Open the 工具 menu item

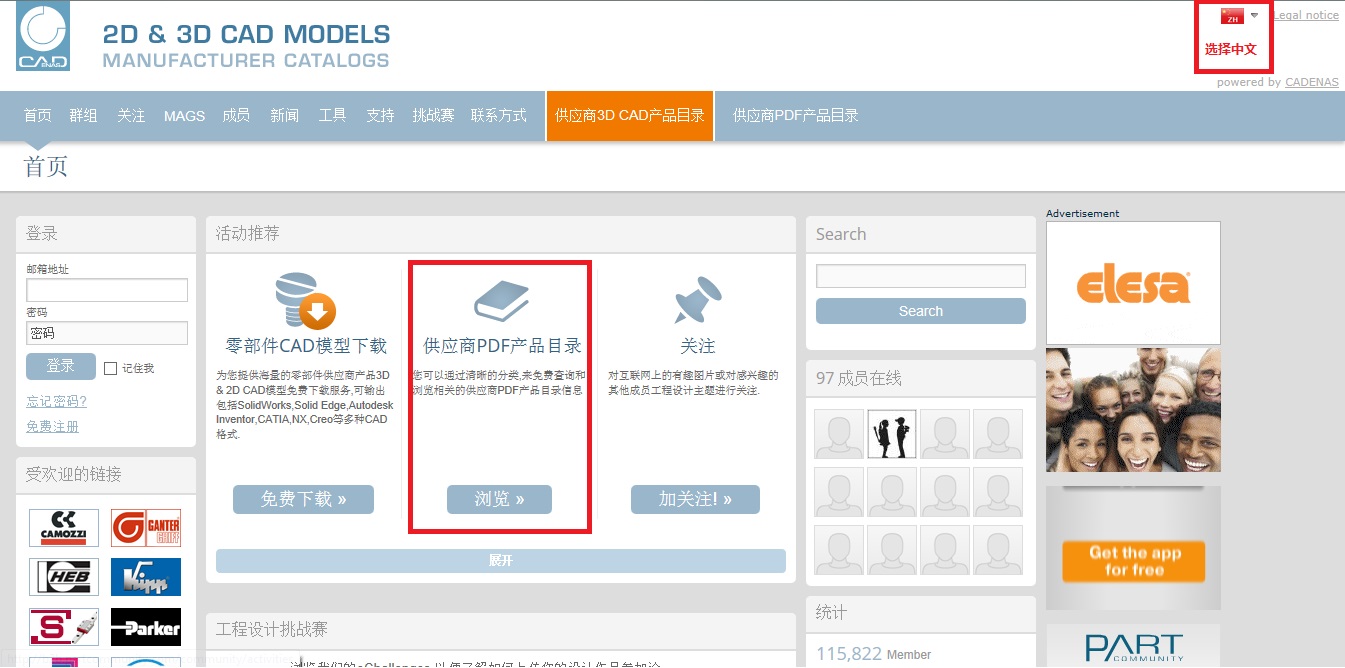point(333,116)
